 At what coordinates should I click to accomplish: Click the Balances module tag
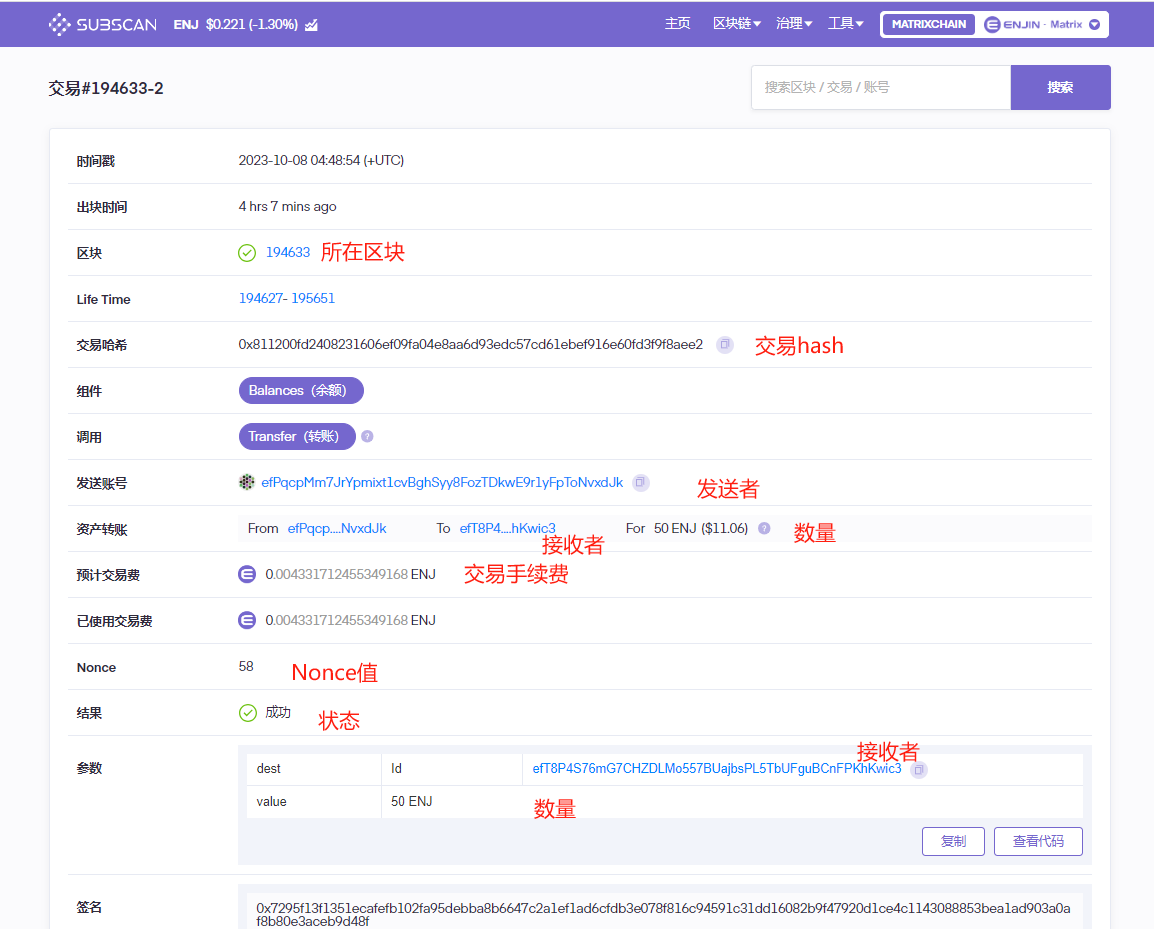click(301, 390)
